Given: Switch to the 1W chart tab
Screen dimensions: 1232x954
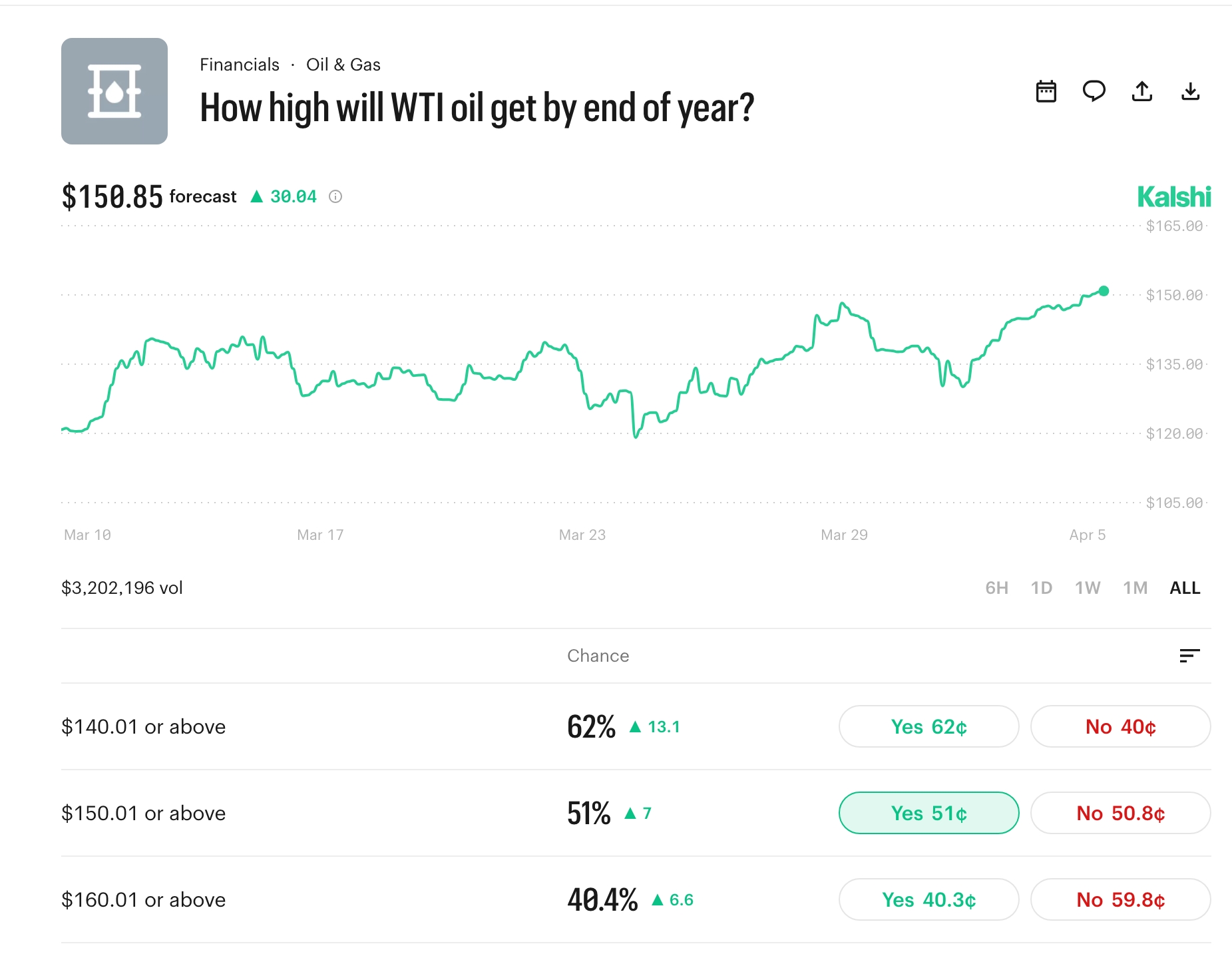Looking at the screenshot, I should [1089, 588].
